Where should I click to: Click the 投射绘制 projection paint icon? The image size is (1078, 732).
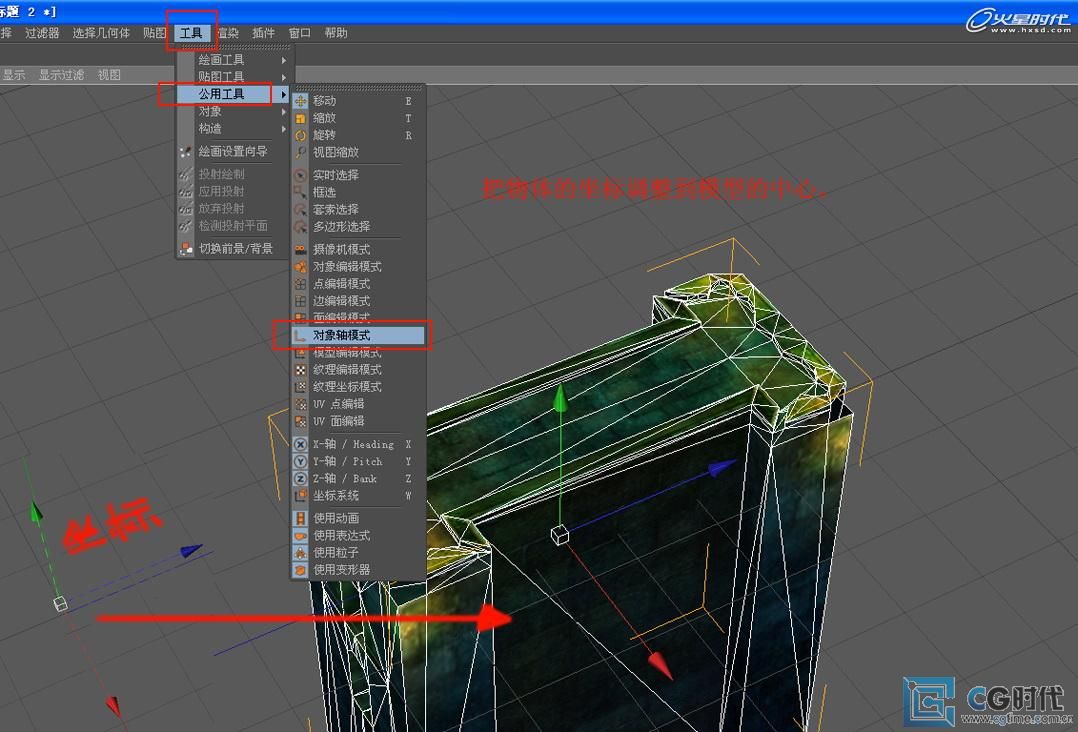pyautogui.click(x=186, y=175)
